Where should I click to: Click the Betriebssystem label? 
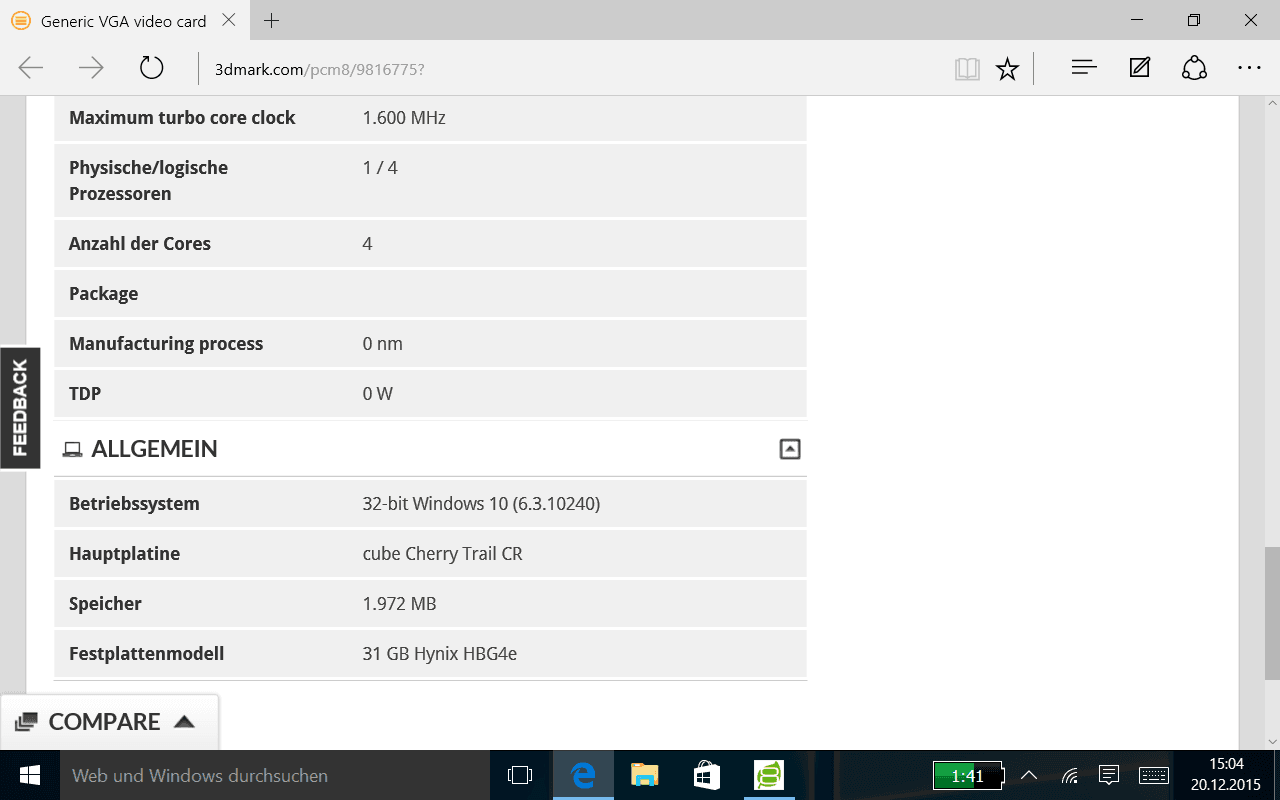click(134, 504)
